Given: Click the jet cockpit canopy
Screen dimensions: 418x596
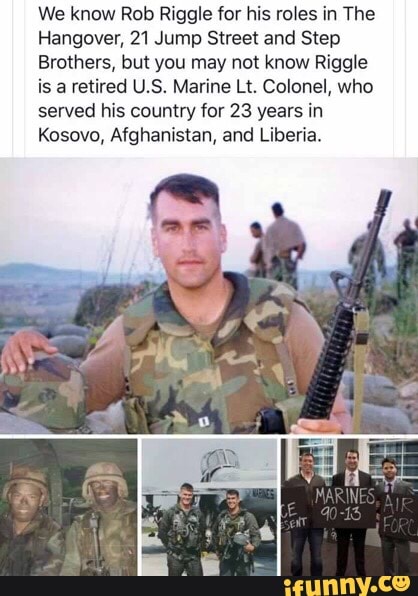Looking at the screenshot, I should [220, 462].
